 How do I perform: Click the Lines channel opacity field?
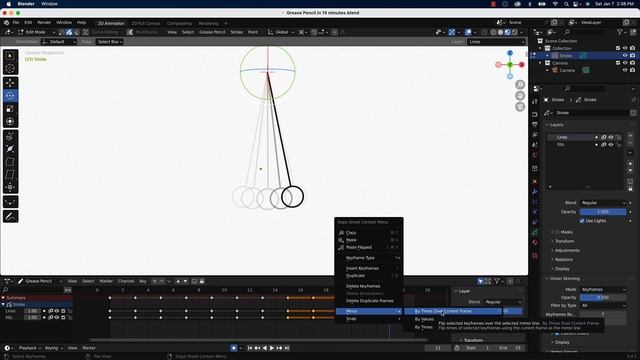pyautogui.click(x=32, y=311)
